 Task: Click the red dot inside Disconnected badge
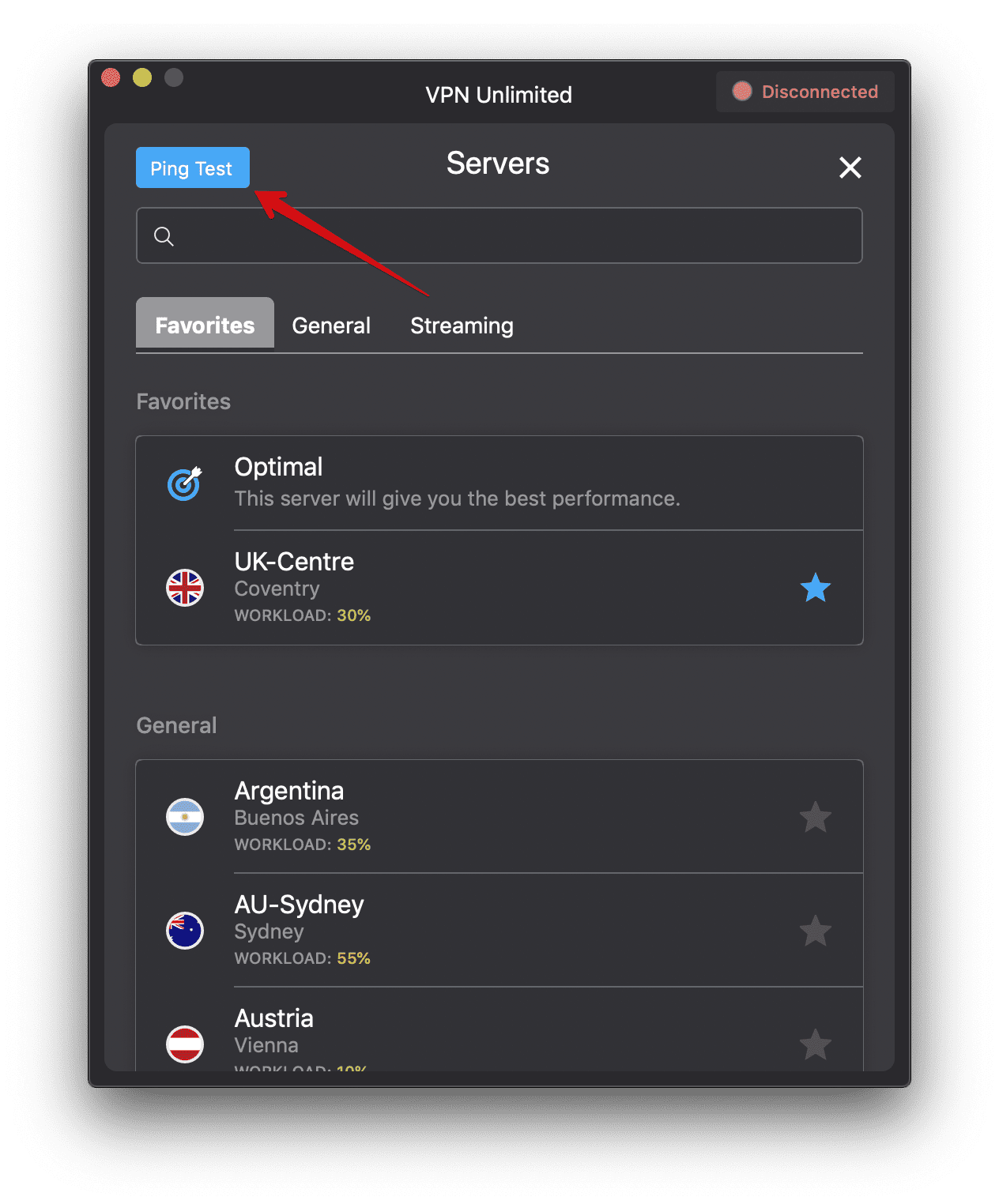741,91
